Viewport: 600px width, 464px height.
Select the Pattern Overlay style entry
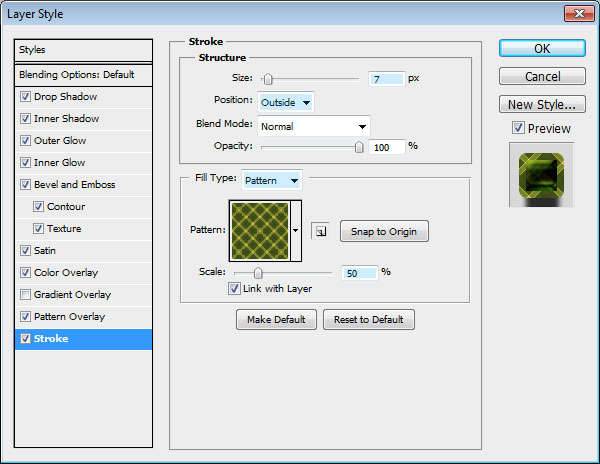pyautogui.click(x=69, y=317)
